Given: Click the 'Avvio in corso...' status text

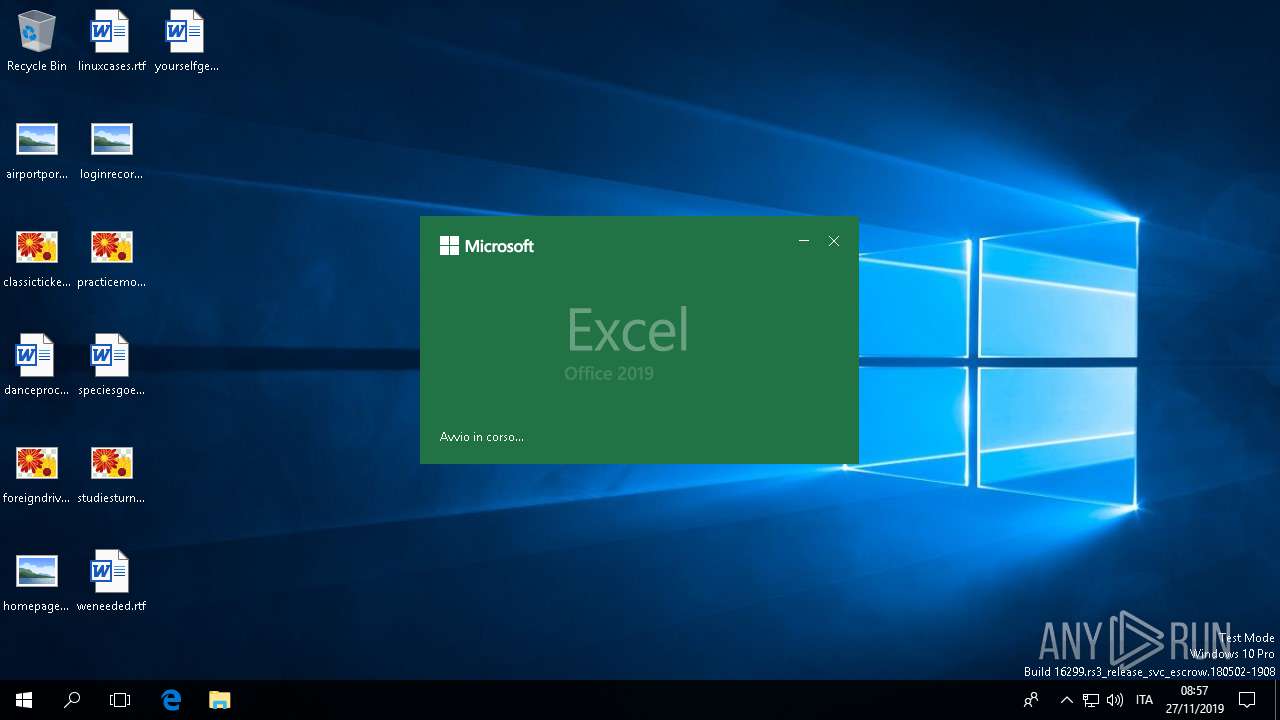Looking at the screenshot, I should pos(482,437).
